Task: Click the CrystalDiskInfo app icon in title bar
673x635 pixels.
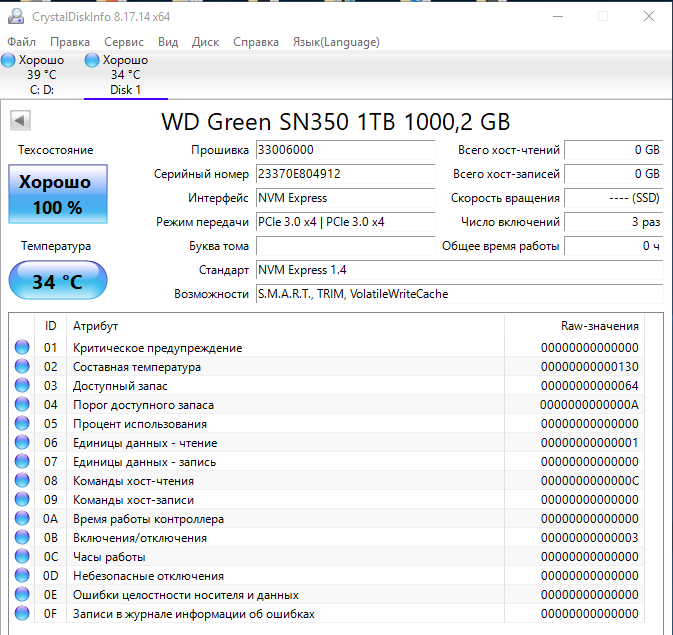Action: click(16, 17)
